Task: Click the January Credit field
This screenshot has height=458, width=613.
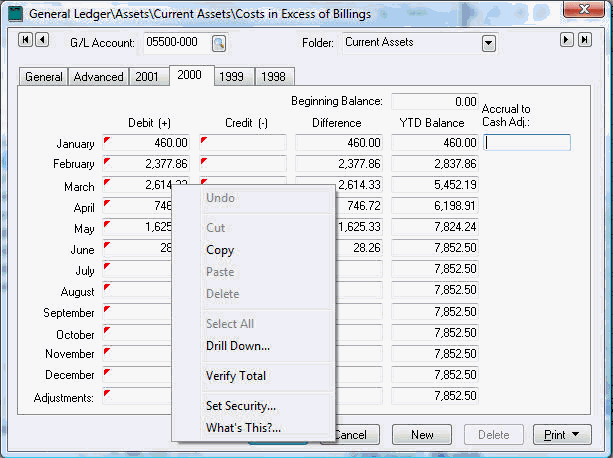Action: (243, 143)
